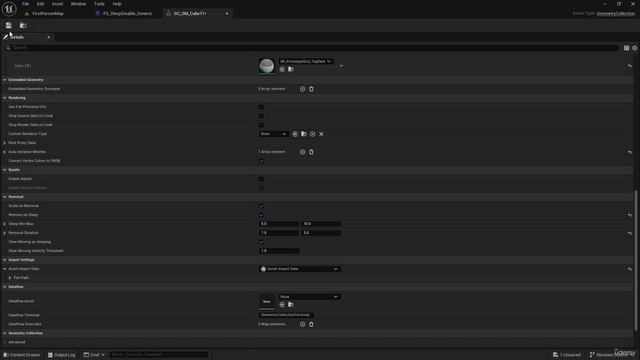This screenshot has height=360, width=640.
Task: Browse to Dataflow Asset in Content Browser
Action: [291, 305]
